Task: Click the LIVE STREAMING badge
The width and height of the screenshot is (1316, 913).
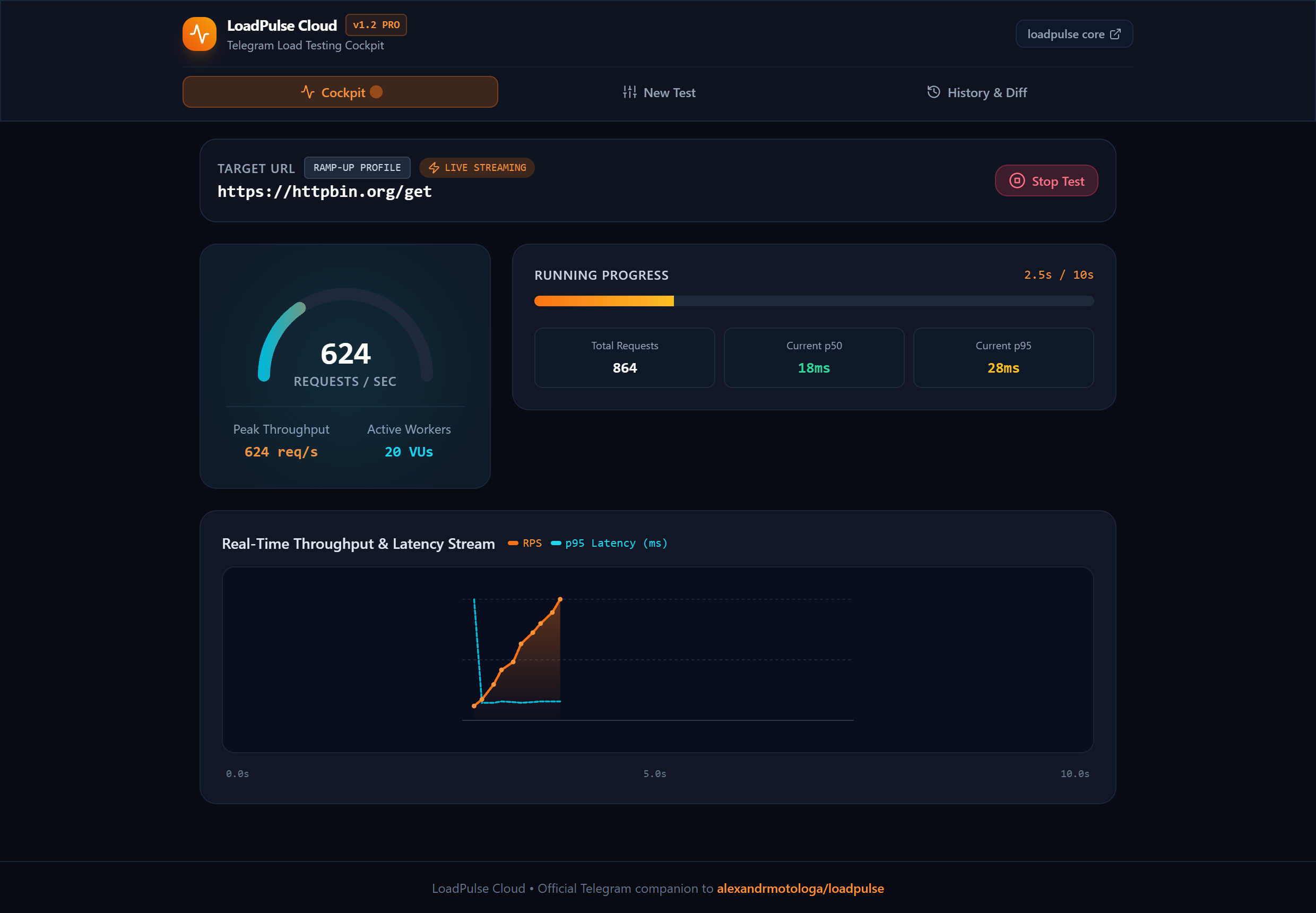Action: [477, 168]
